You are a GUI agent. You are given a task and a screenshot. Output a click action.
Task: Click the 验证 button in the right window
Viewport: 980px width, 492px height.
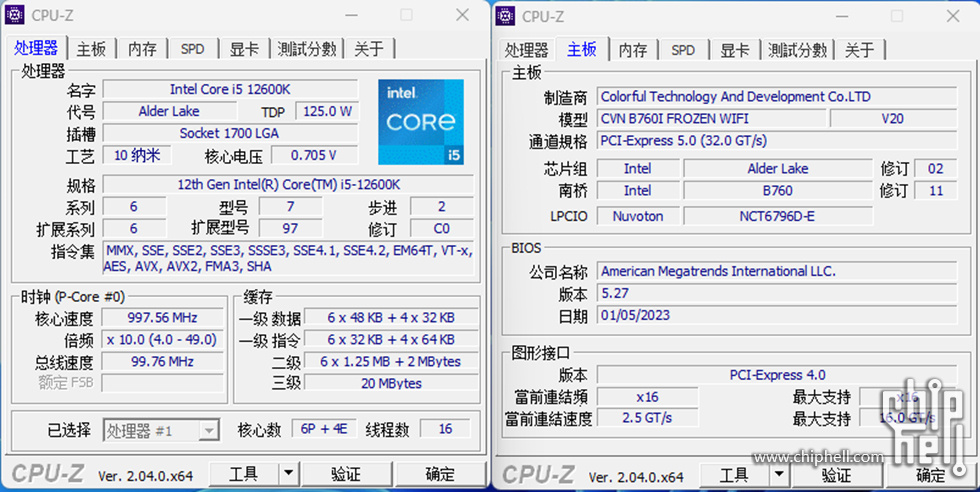pos(837,475)
